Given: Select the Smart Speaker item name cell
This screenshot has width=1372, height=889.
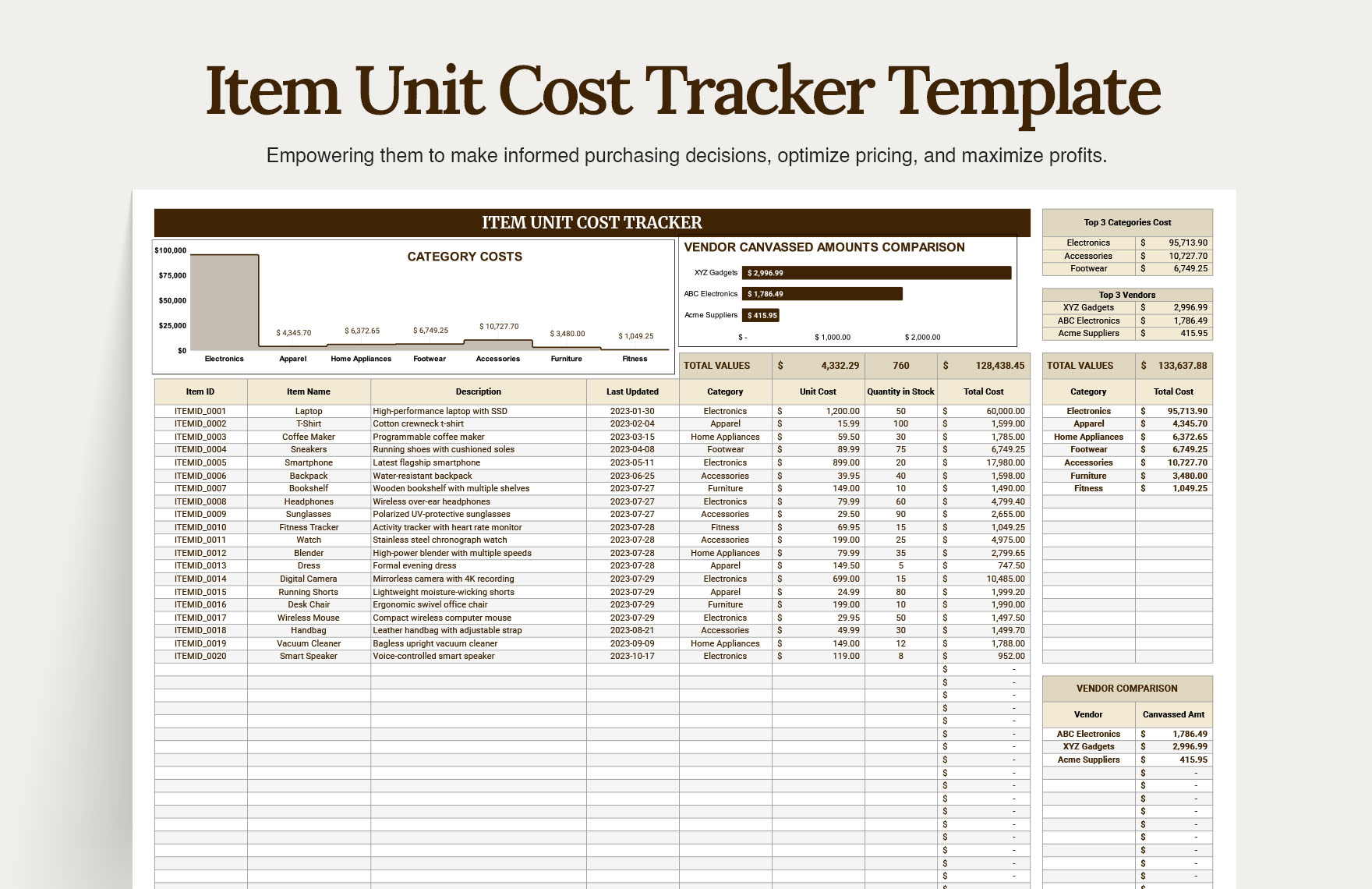Looking at the screenshot, I should (x=309, y=656).
